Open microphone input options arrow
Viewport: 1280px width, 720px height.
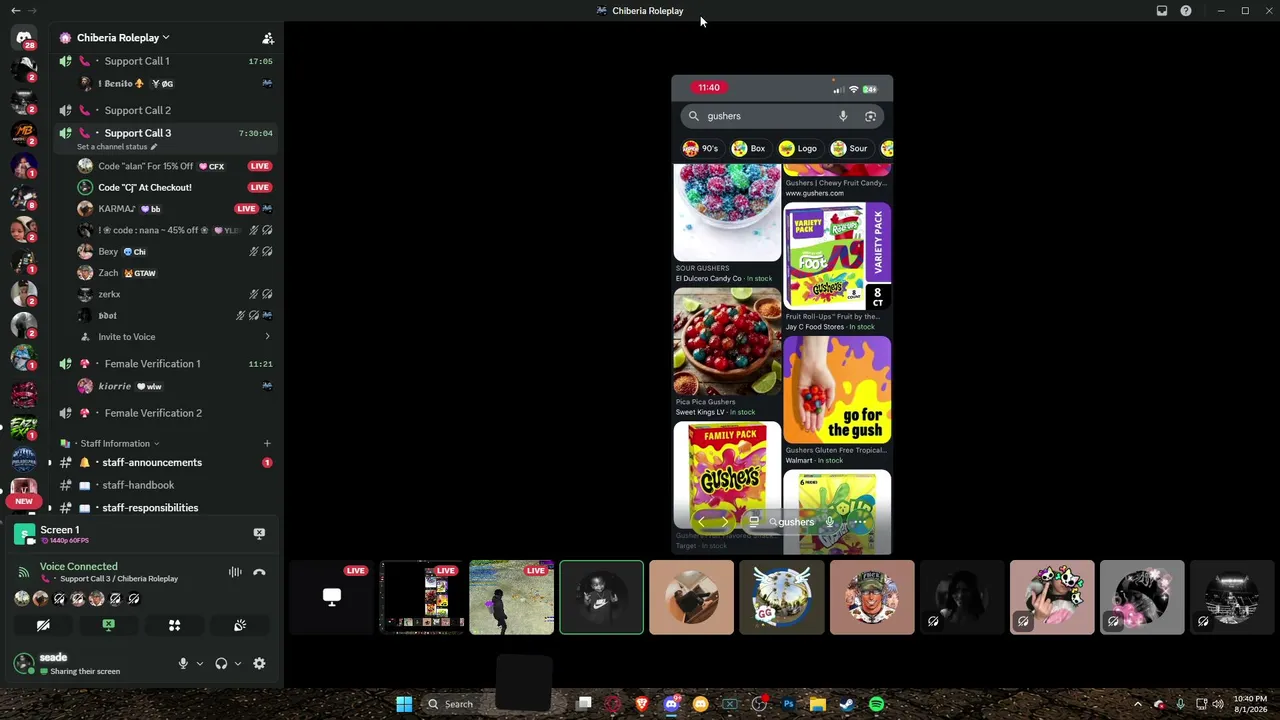pyautogui.click(x=199, y=663)
